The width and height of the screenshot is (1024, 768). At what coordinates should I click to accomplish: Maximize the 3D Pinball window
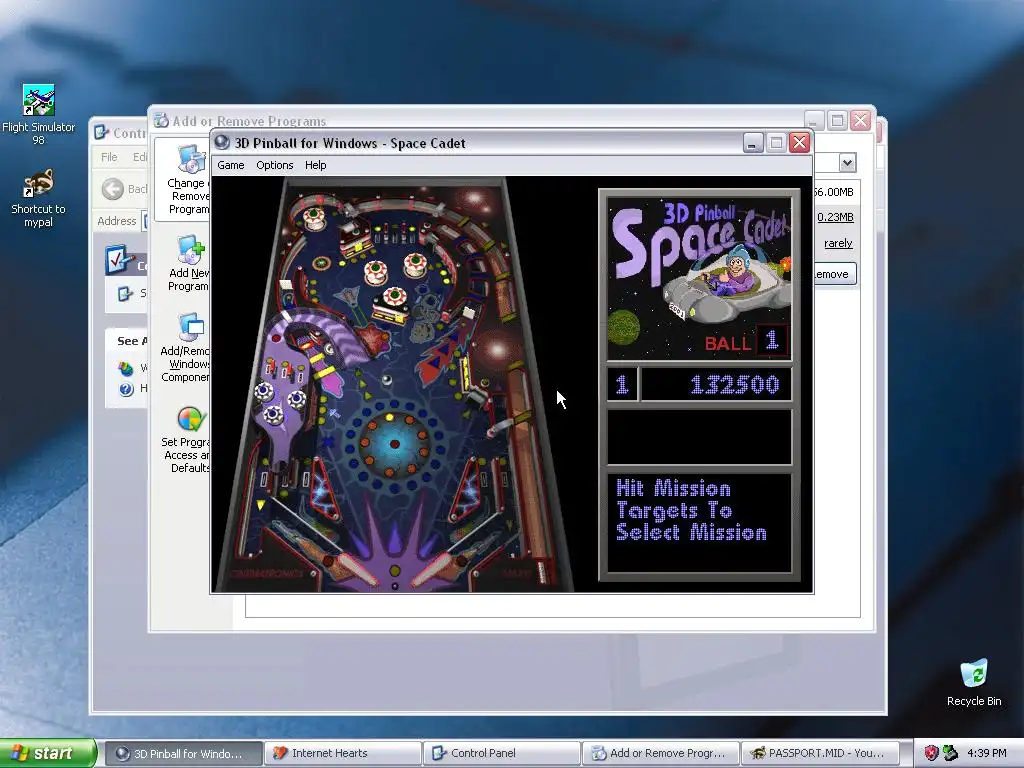(x=776, y=142)
